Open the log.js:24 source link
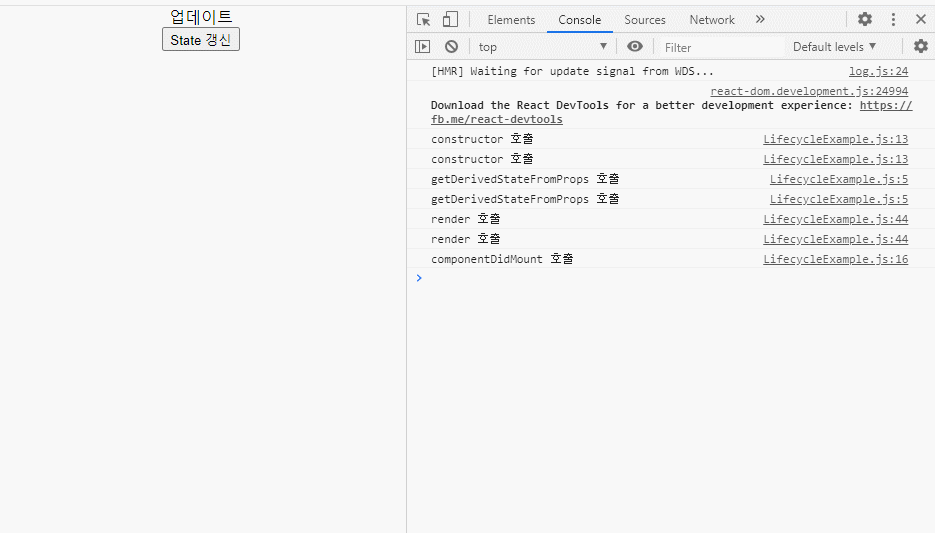935x533 pixels. [x=878, y=71]
